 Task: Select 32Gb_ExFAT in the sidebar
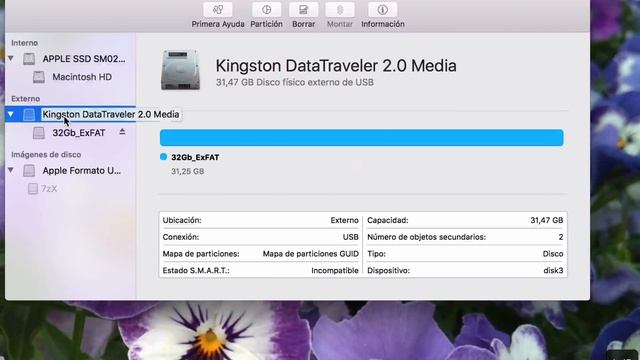click(79, 133)
